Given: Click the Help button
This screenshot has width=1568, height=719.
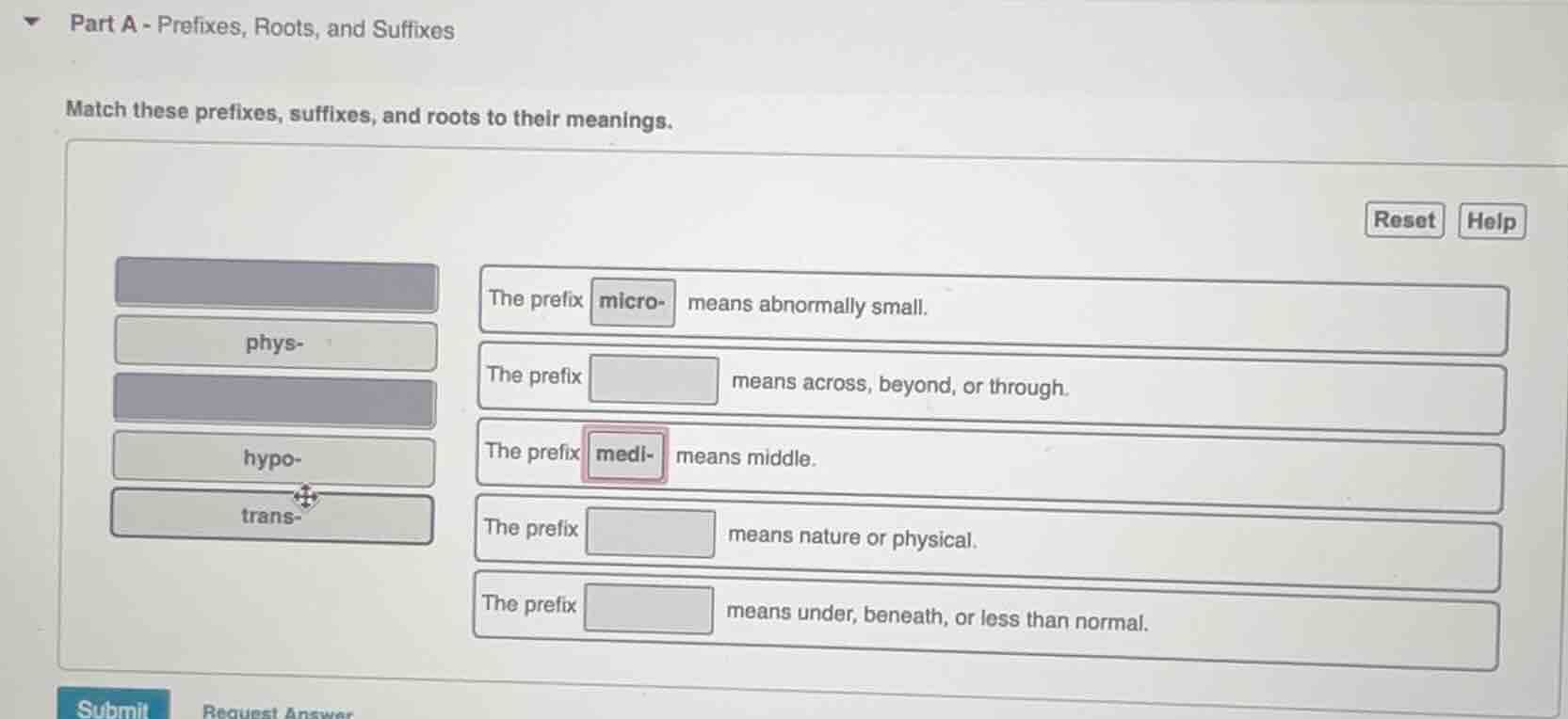Looking at the screenshot, I should [1491, 220].
